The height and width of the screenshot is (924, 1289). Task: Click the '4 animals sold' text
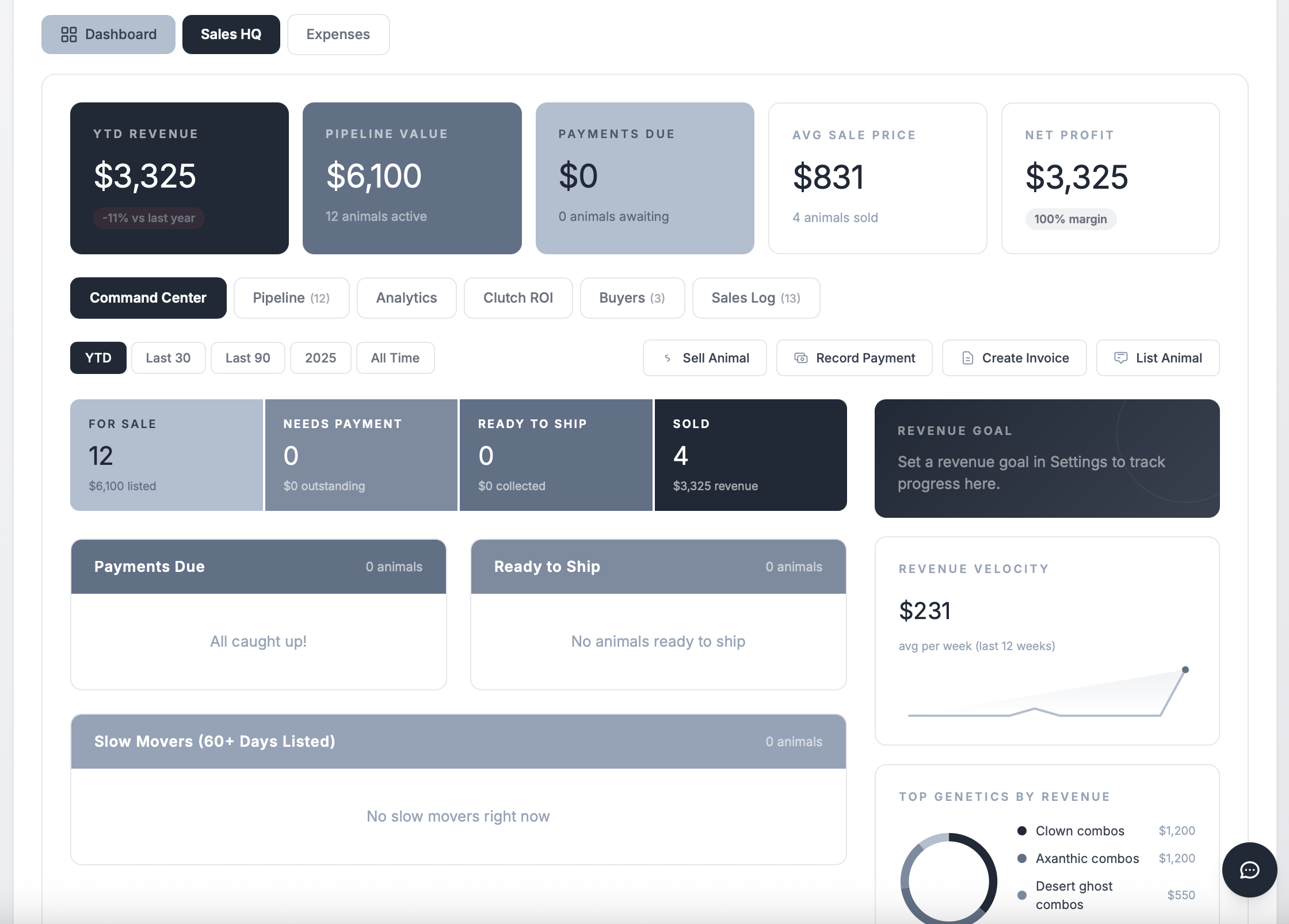(x=836, y=217)
